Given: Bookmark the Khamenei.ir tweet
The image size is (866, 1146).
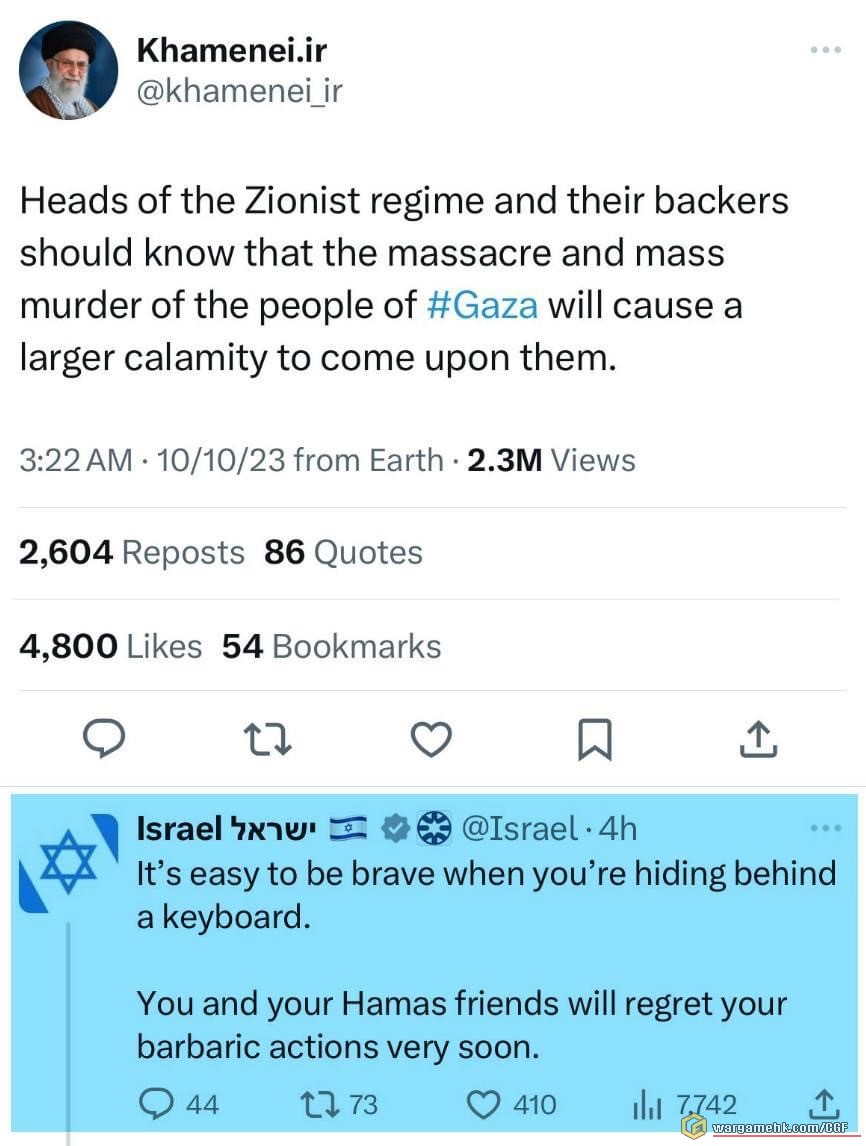Looking at the screenshot, I should pos(594,739).
